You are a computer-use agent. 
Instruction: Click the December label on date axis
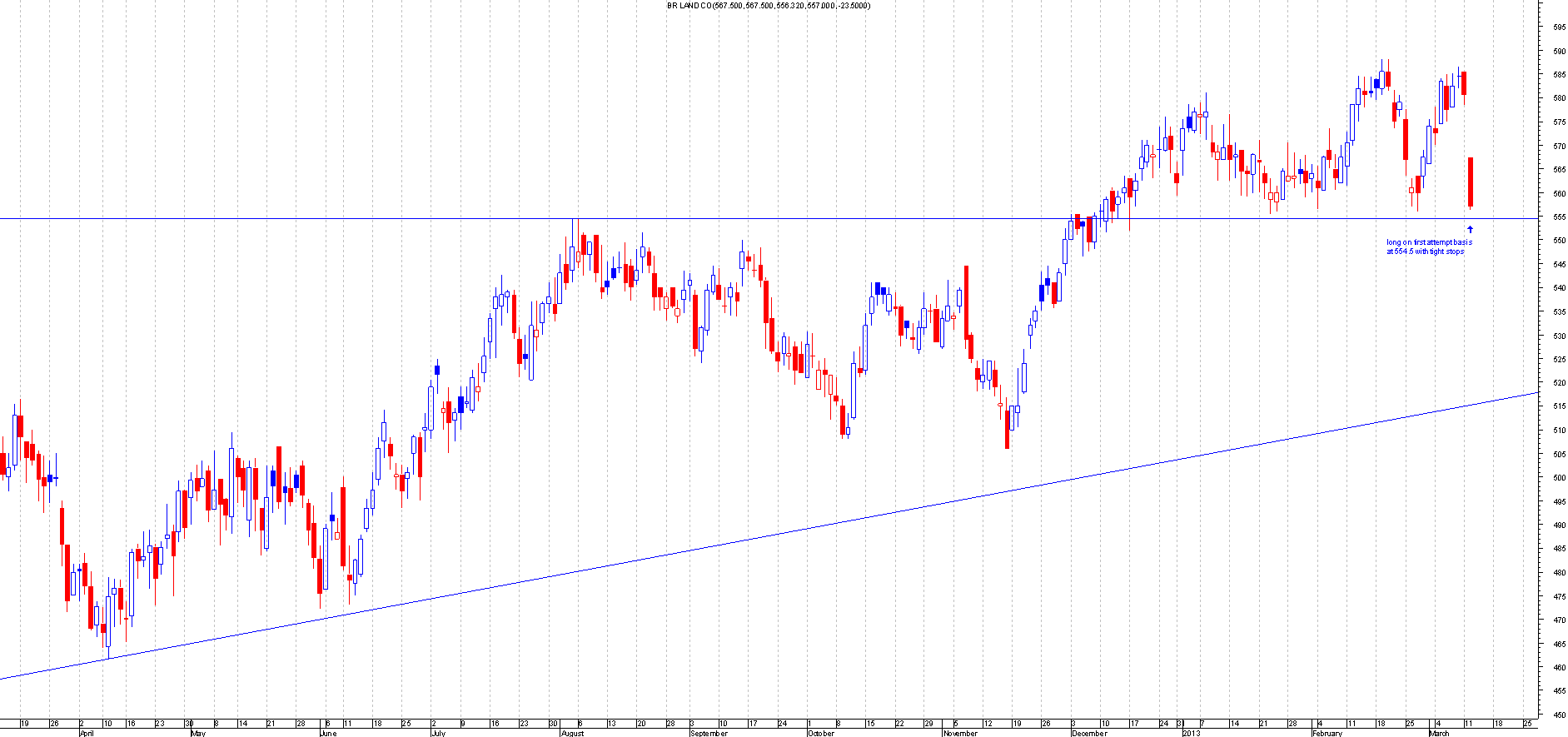[1089, 734]
